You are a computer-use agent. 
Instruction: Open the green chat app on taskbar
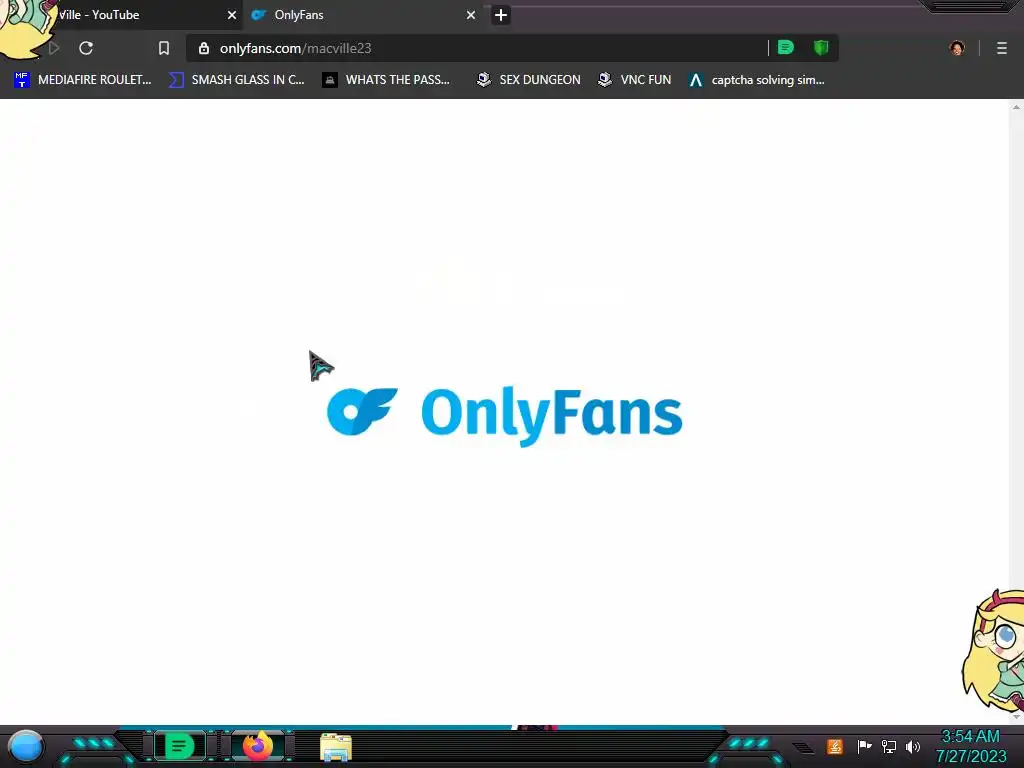(179, 746)
